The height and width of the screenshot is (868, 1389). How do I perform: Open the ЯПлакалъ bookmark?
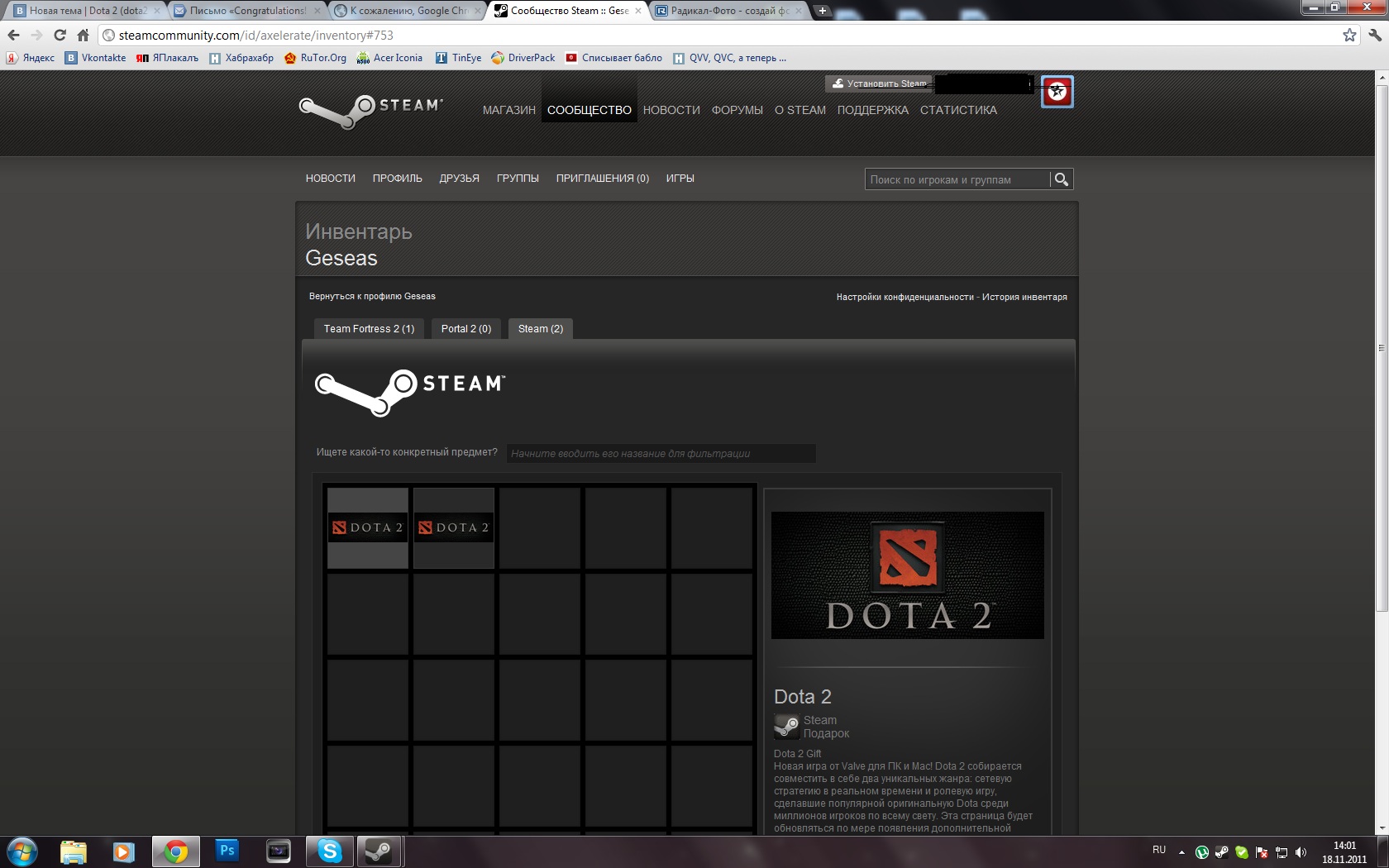point(167,58)
